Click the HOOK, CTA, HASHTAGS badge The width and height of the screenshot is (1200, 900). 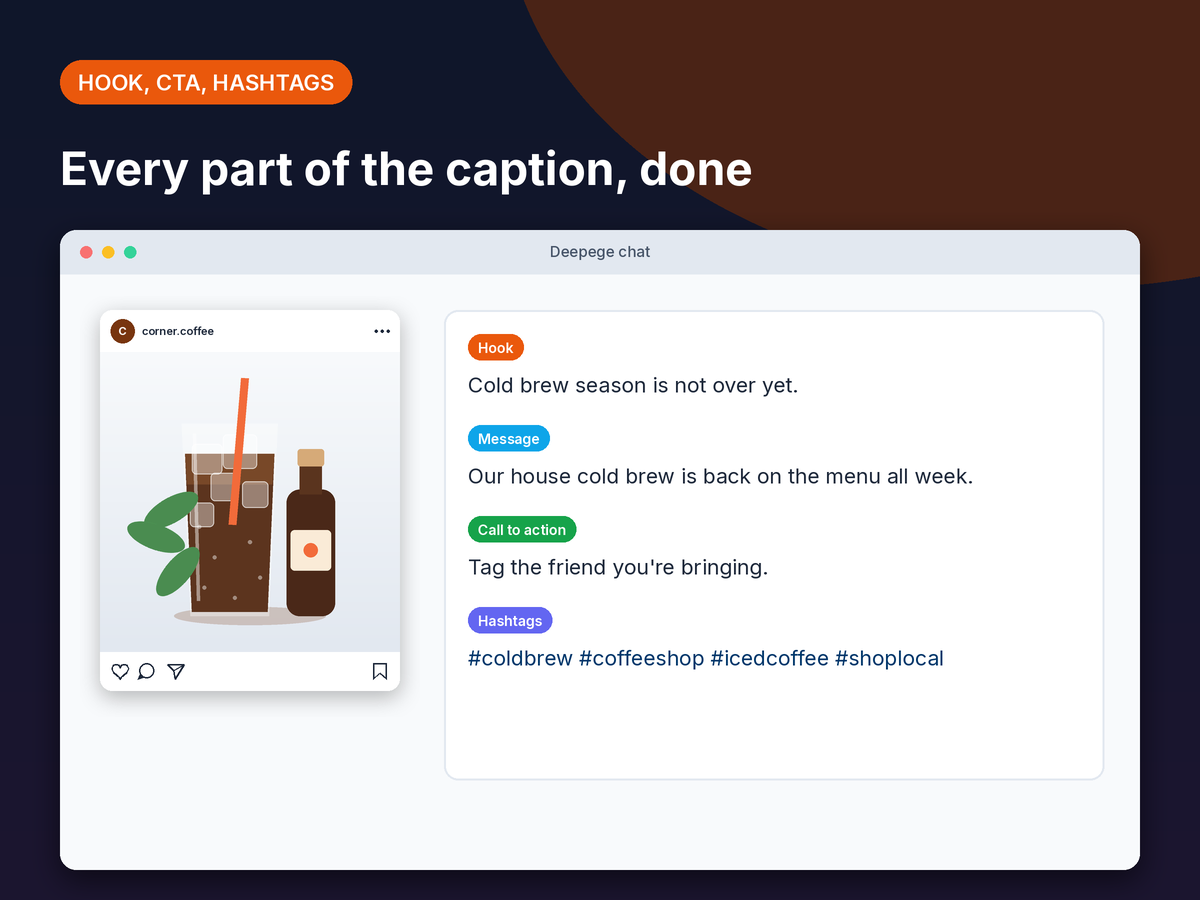(x=206, y=82)
